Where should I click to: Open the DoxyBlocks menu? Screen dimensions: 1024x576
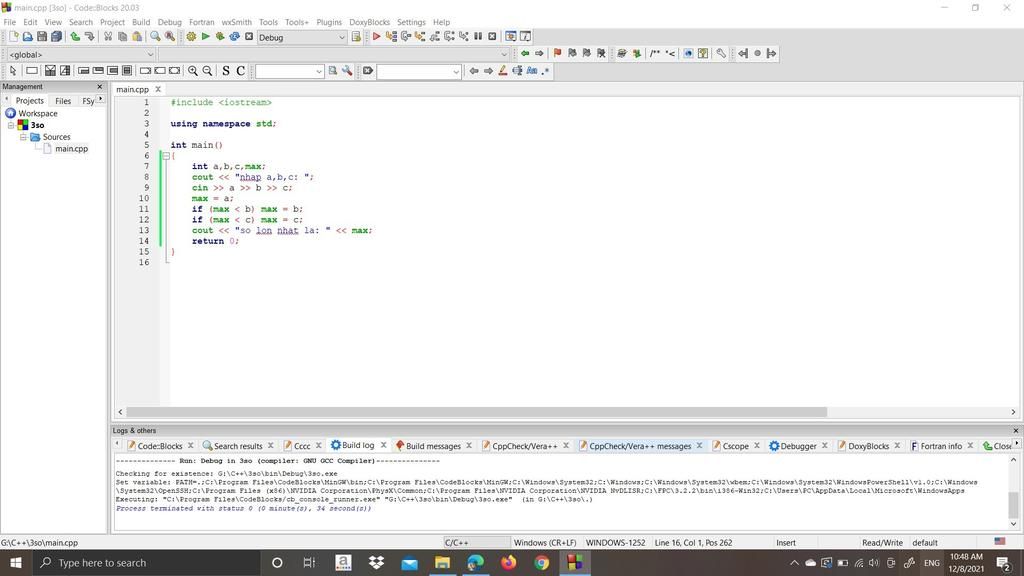click(x=369, y=22)
